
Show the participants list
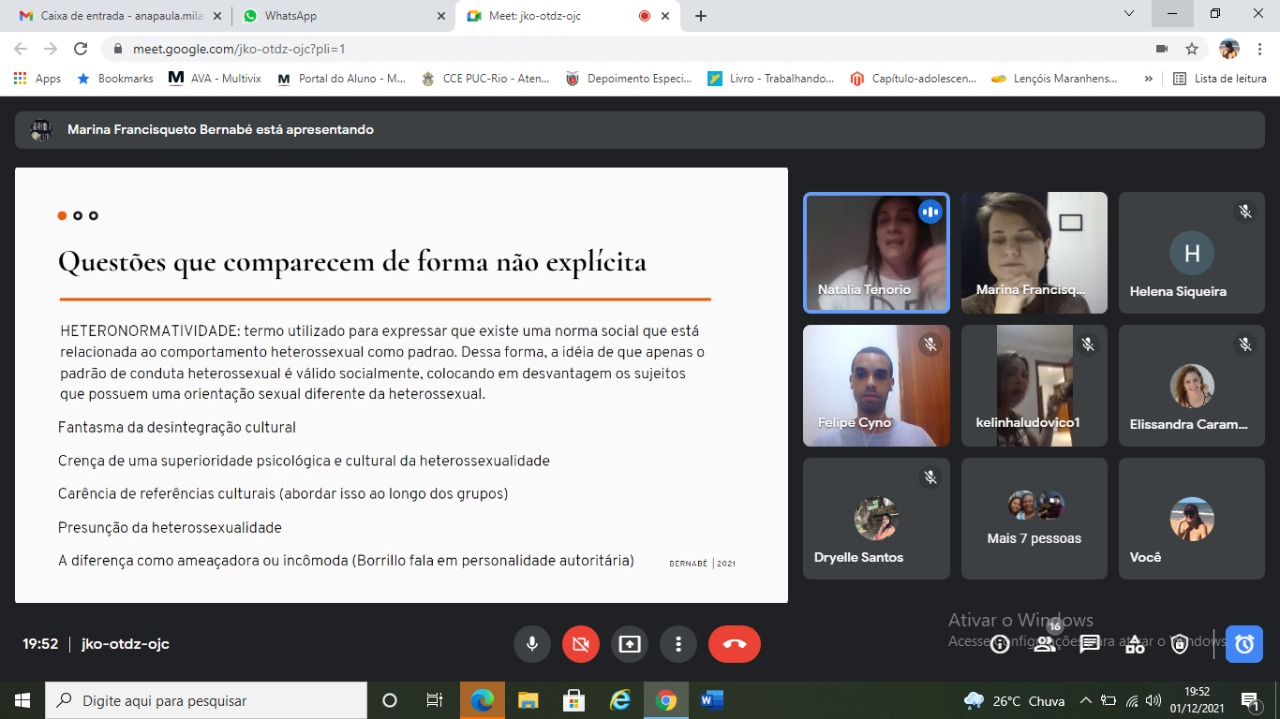(1045, 644)
